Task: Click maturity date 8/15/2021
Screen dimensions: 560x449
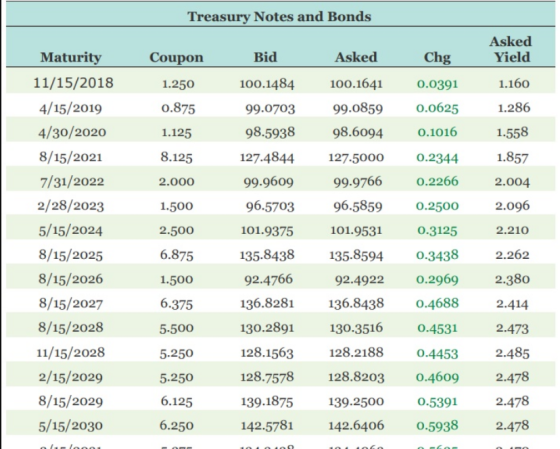Action: tap(71, 157)
